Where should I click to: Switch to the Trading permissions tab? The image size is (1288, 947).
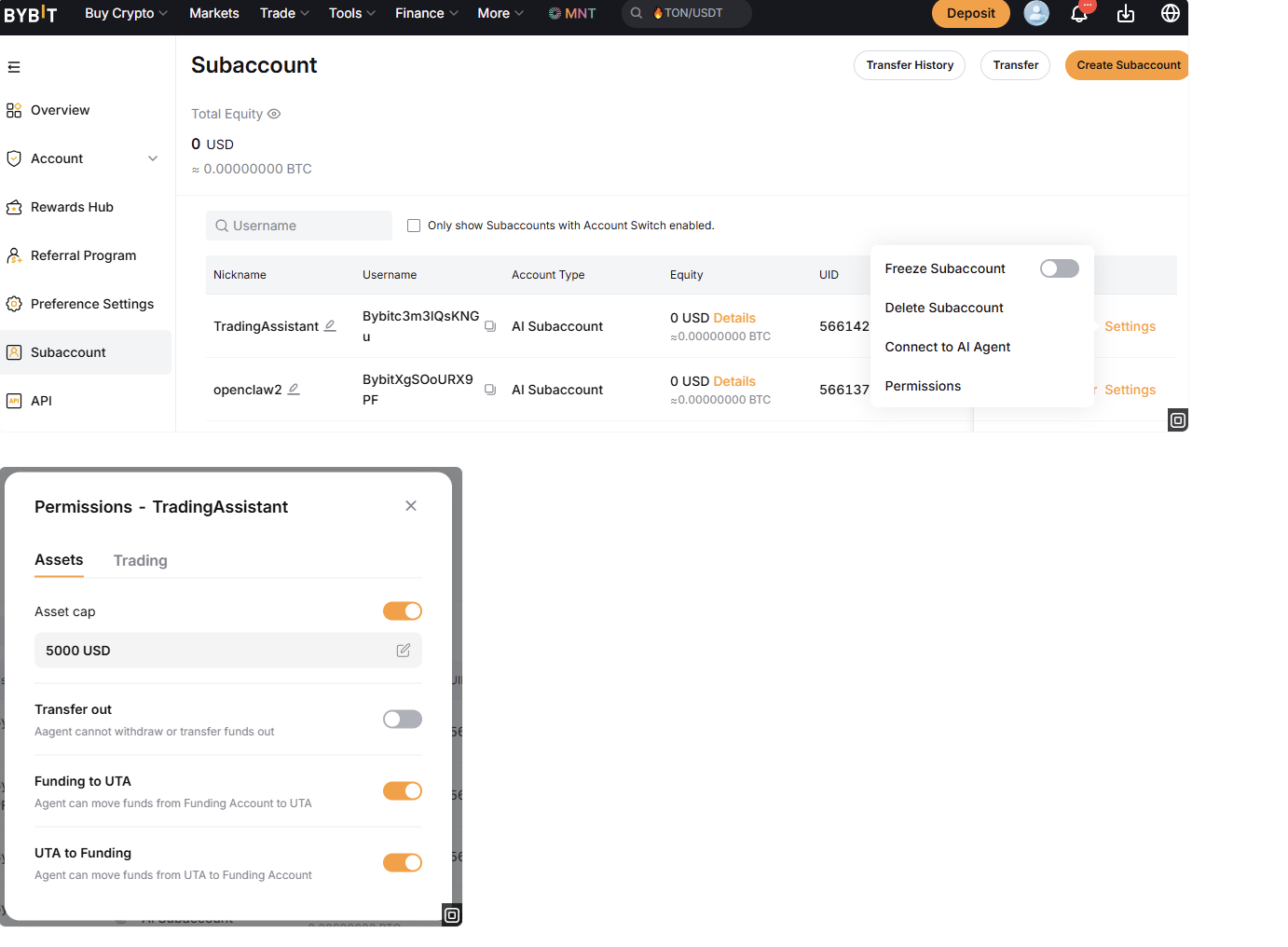point(141,560)
